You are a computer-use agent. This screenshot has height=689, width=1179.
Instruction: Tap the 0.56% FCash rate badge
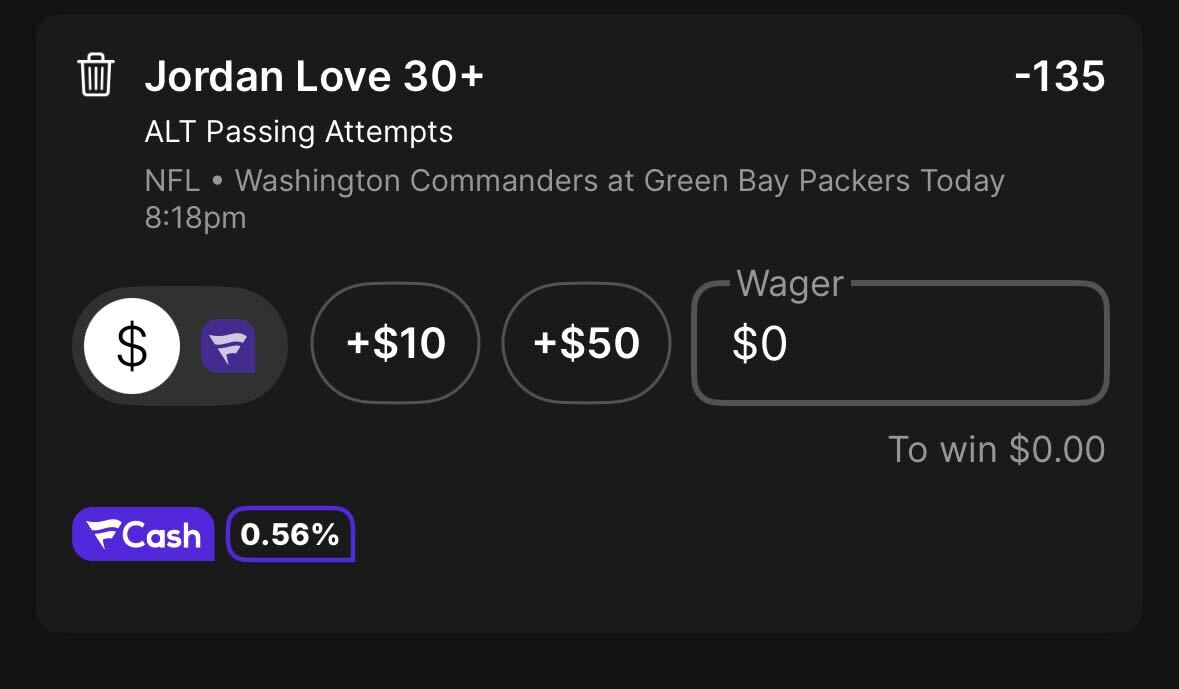click(x=290, y=534)
